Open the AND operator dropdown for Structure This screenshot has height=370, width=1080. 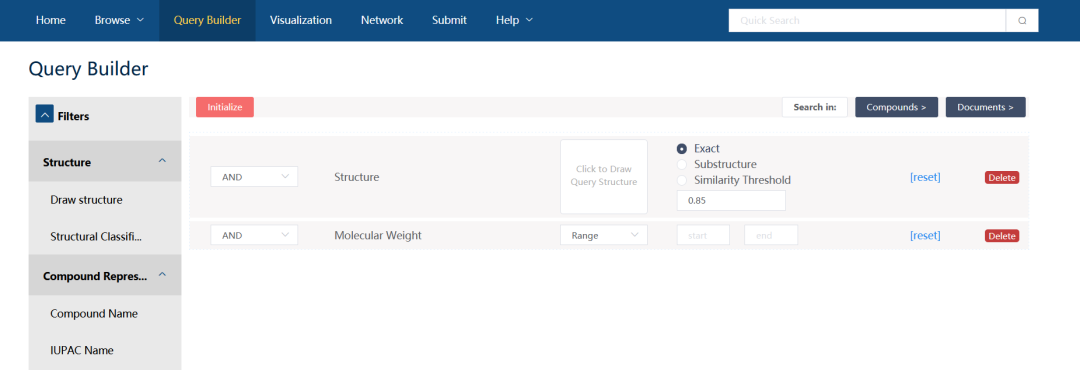click(x=254, y=176)
